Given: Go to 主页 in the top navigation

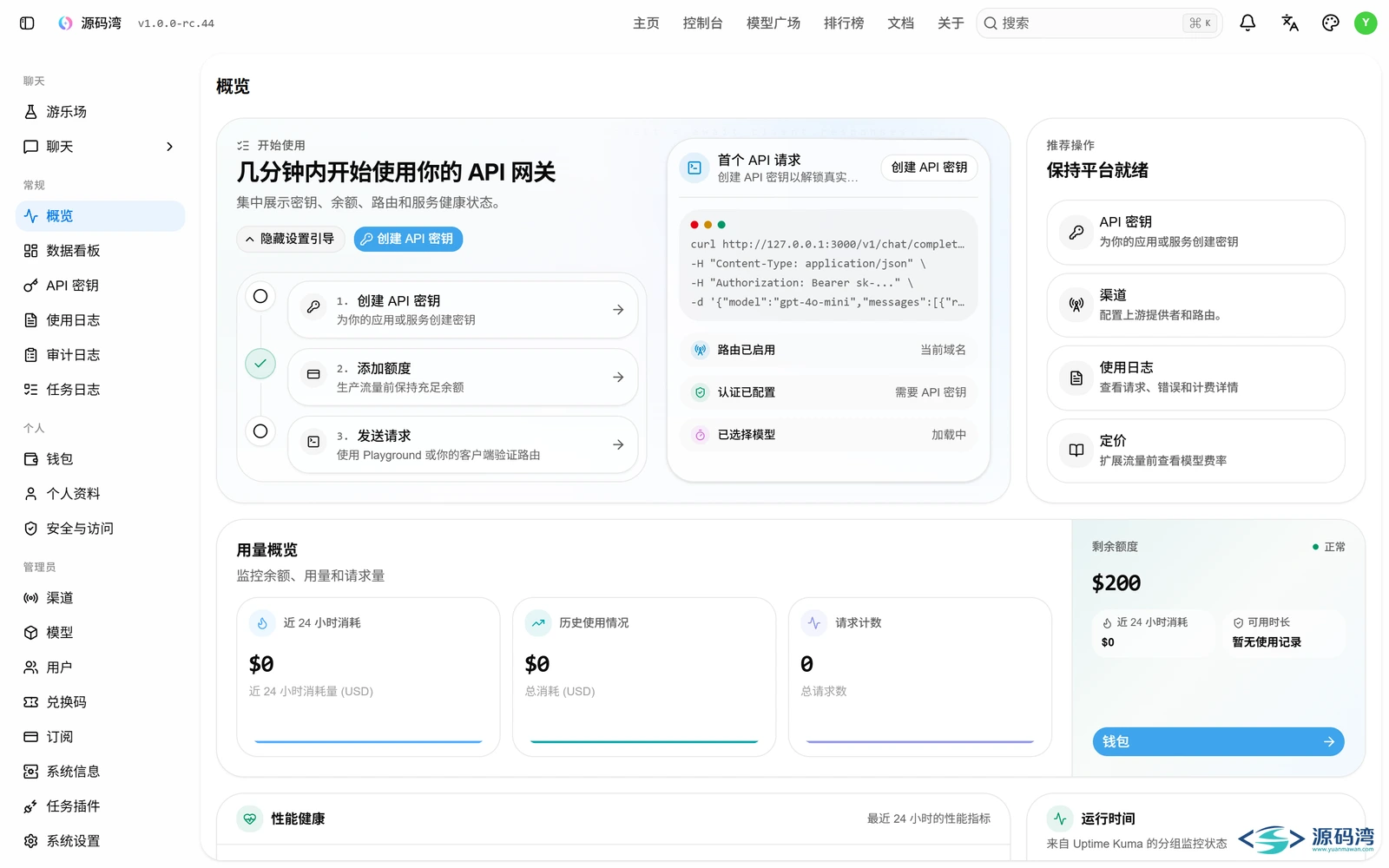Looking at the screenshot, I should (x=646, y=23).
